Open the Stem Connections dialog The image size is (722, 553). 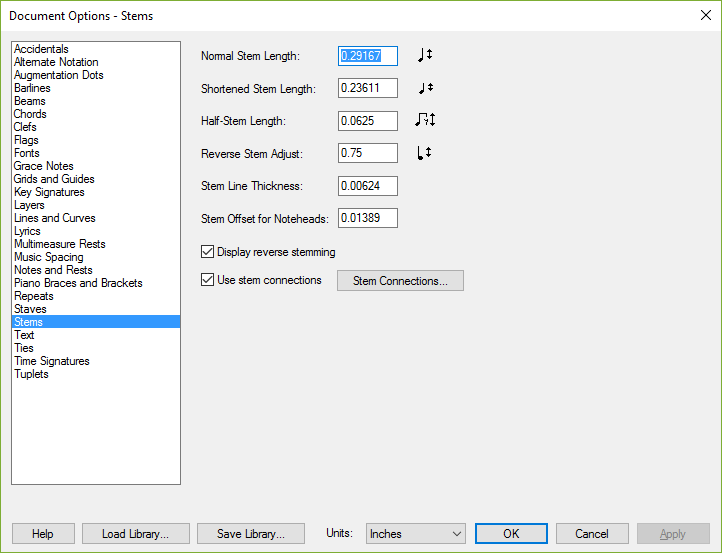[400, 280]
